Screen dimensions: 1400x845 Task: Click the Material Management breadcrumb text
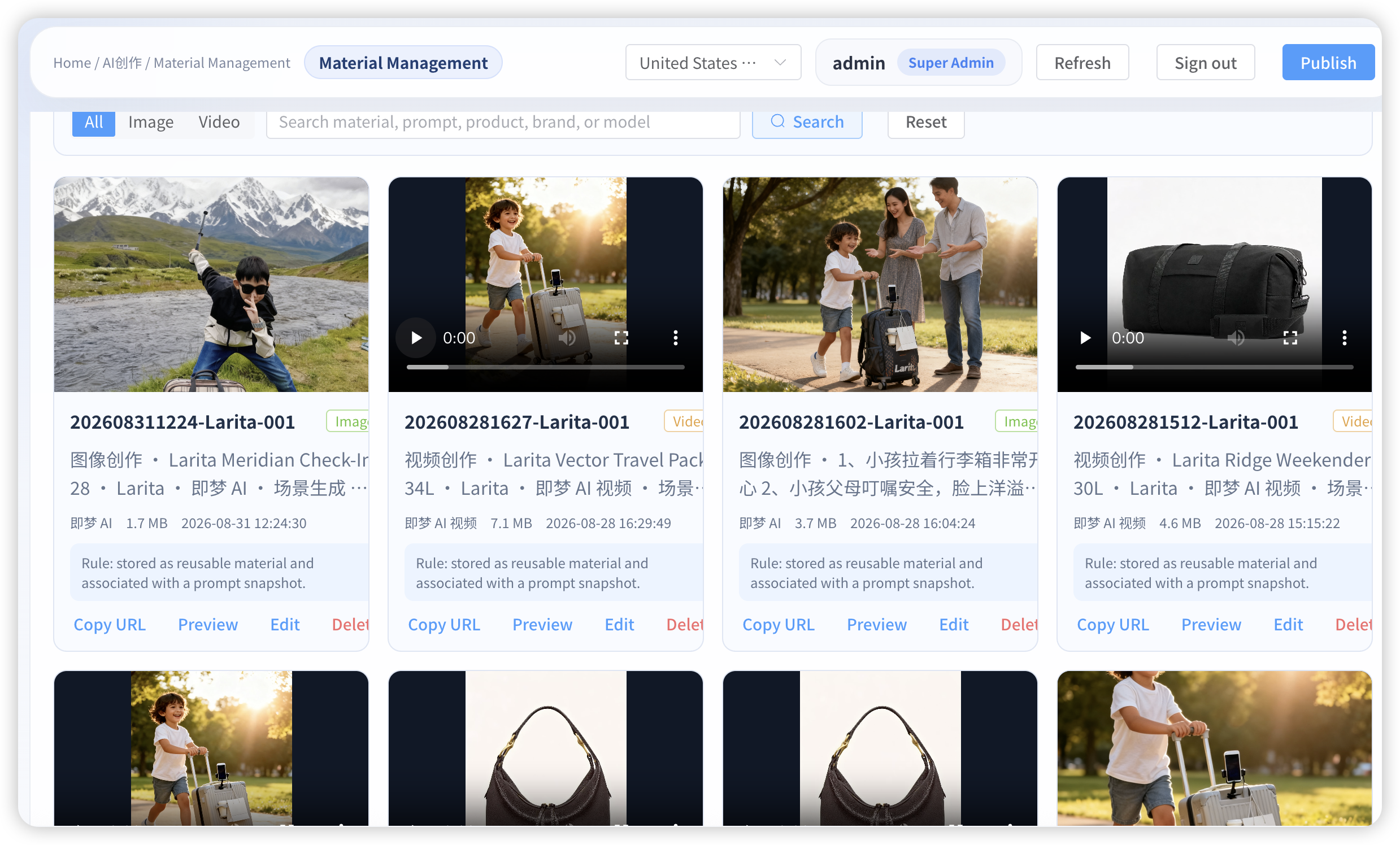tap(221, 63)
